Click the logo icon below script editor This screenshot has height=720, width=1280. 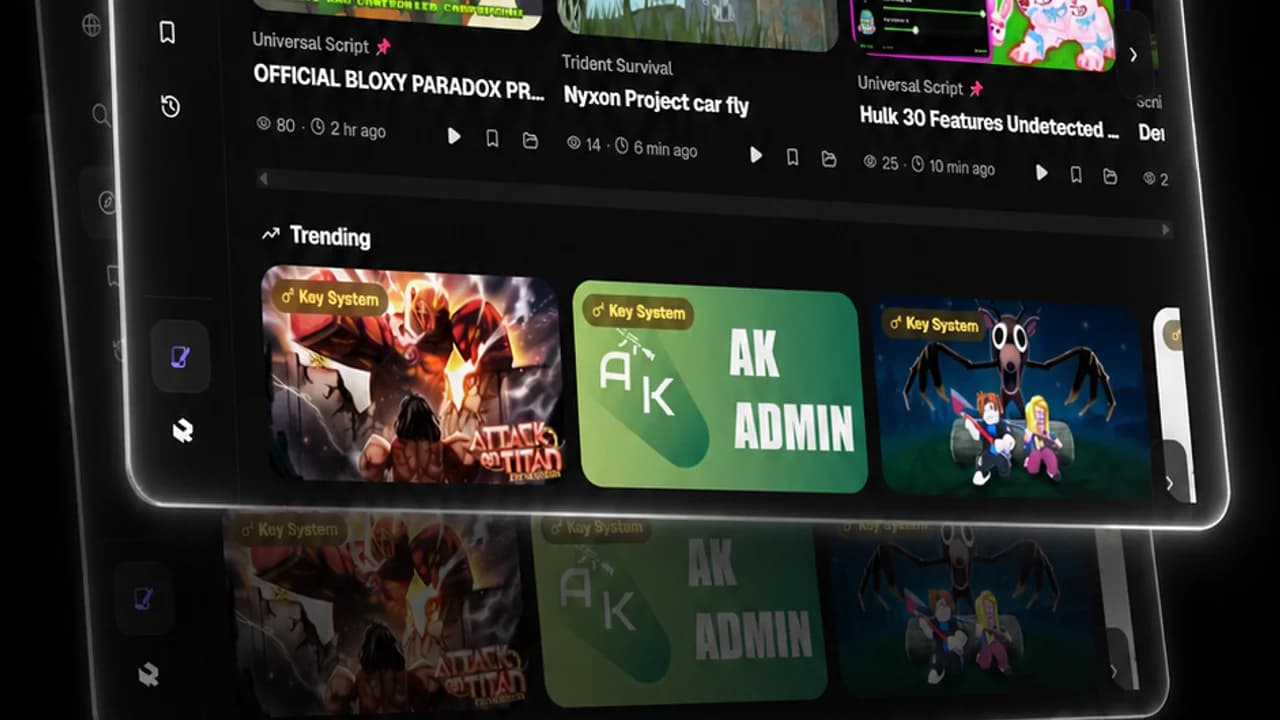[182, 431]
